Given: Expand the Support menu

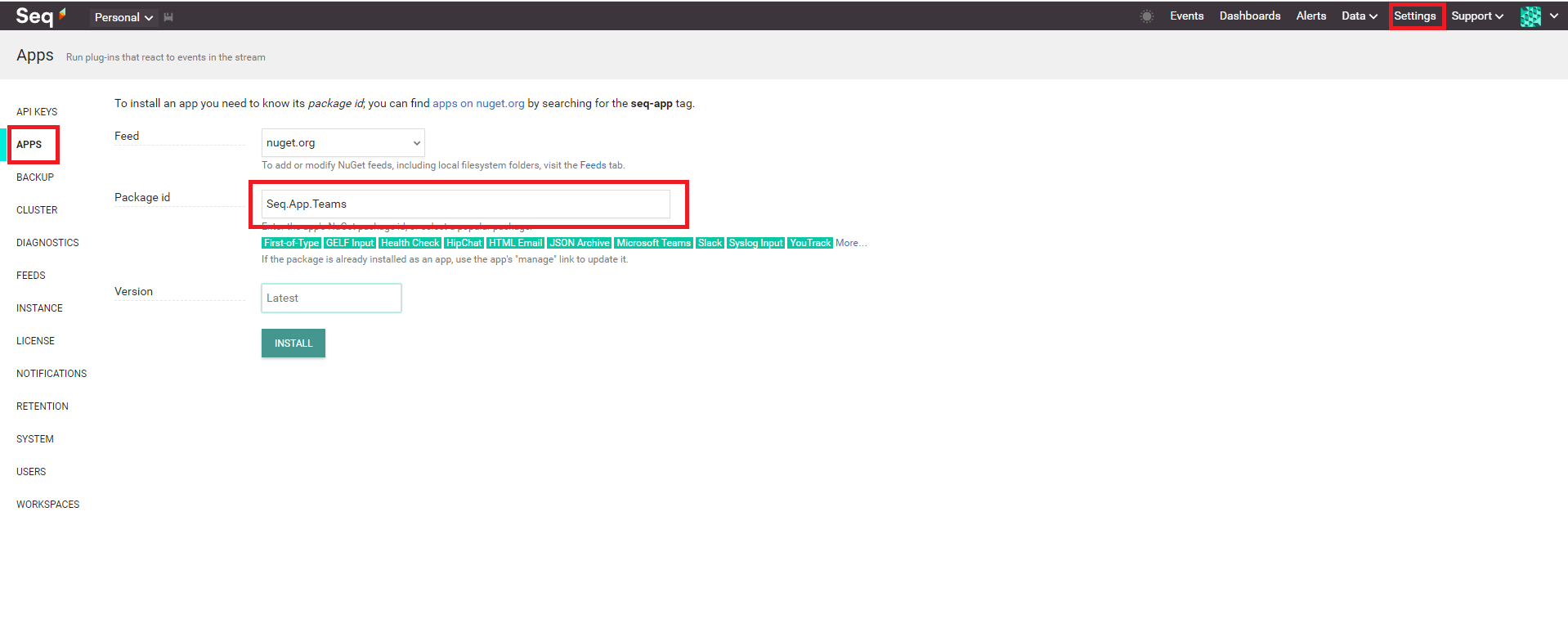Looking at the screenshot, I should (1476, 16).
